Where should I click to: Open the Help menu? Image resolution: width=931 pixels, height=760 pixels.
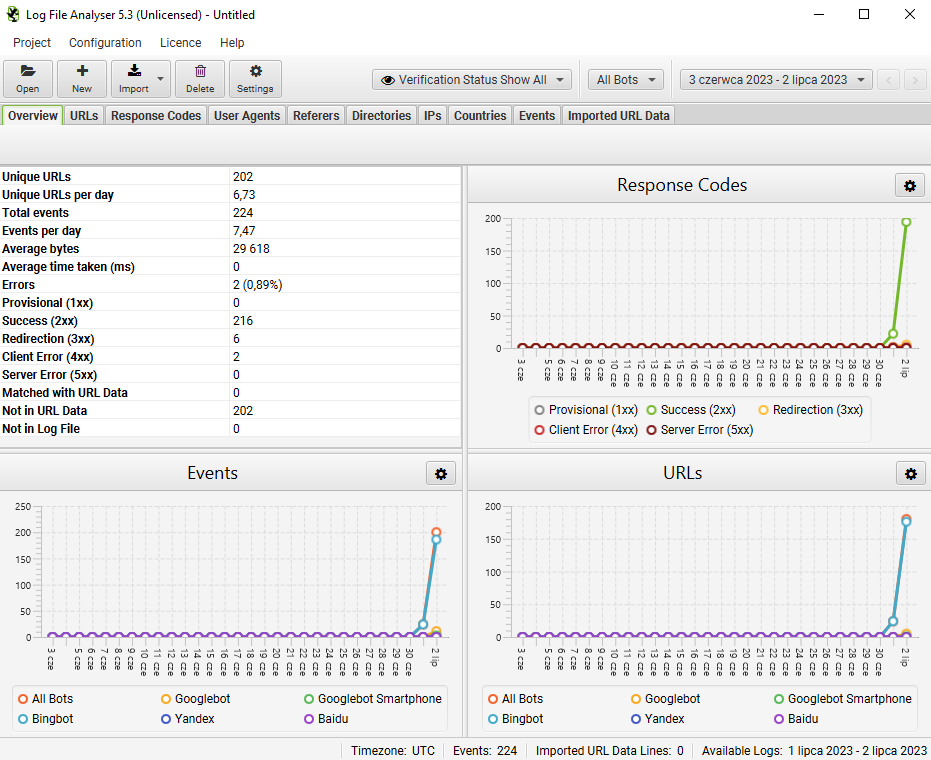coord(232,43)
